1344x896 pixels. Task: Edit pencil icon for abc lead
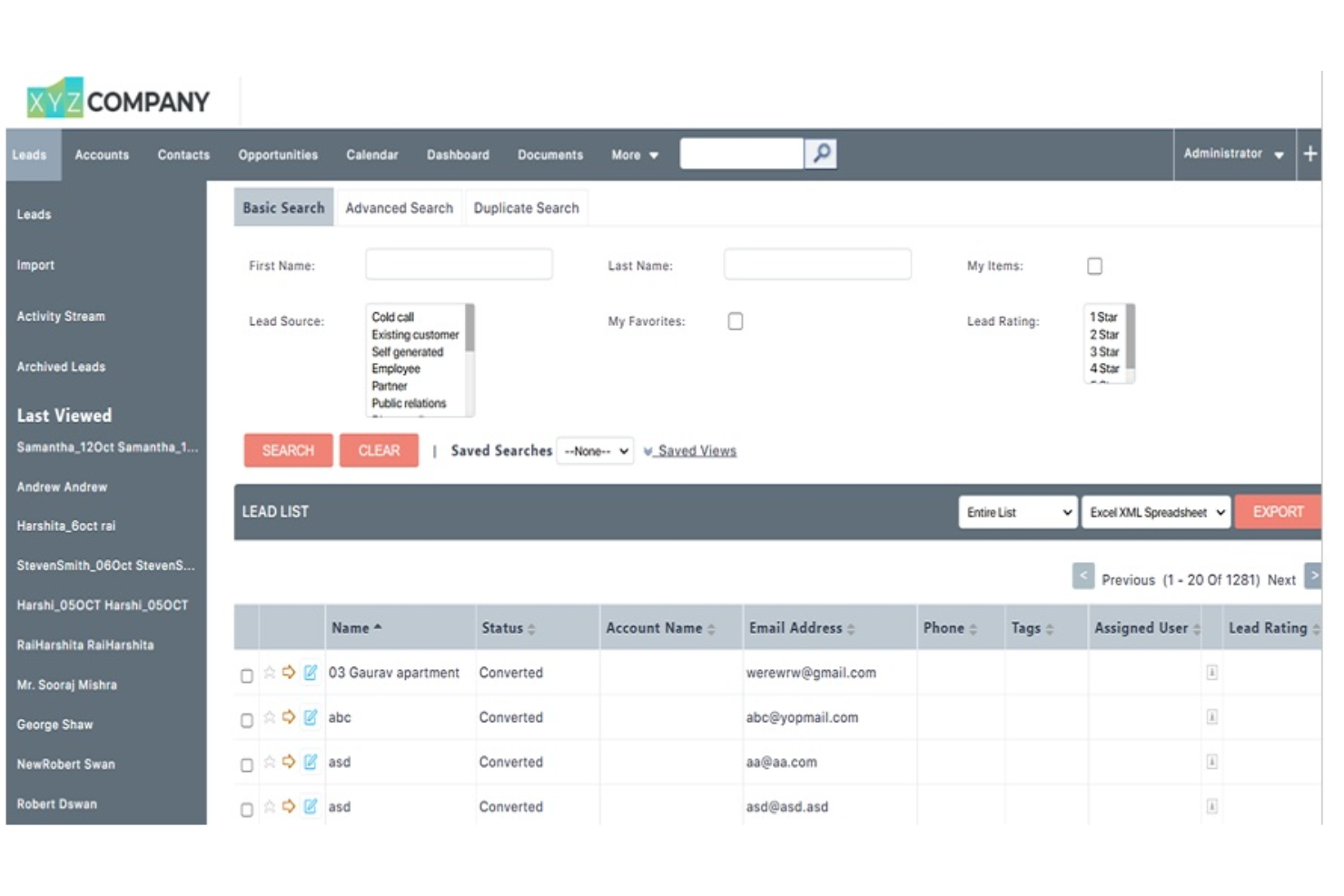tap(311, 716)
